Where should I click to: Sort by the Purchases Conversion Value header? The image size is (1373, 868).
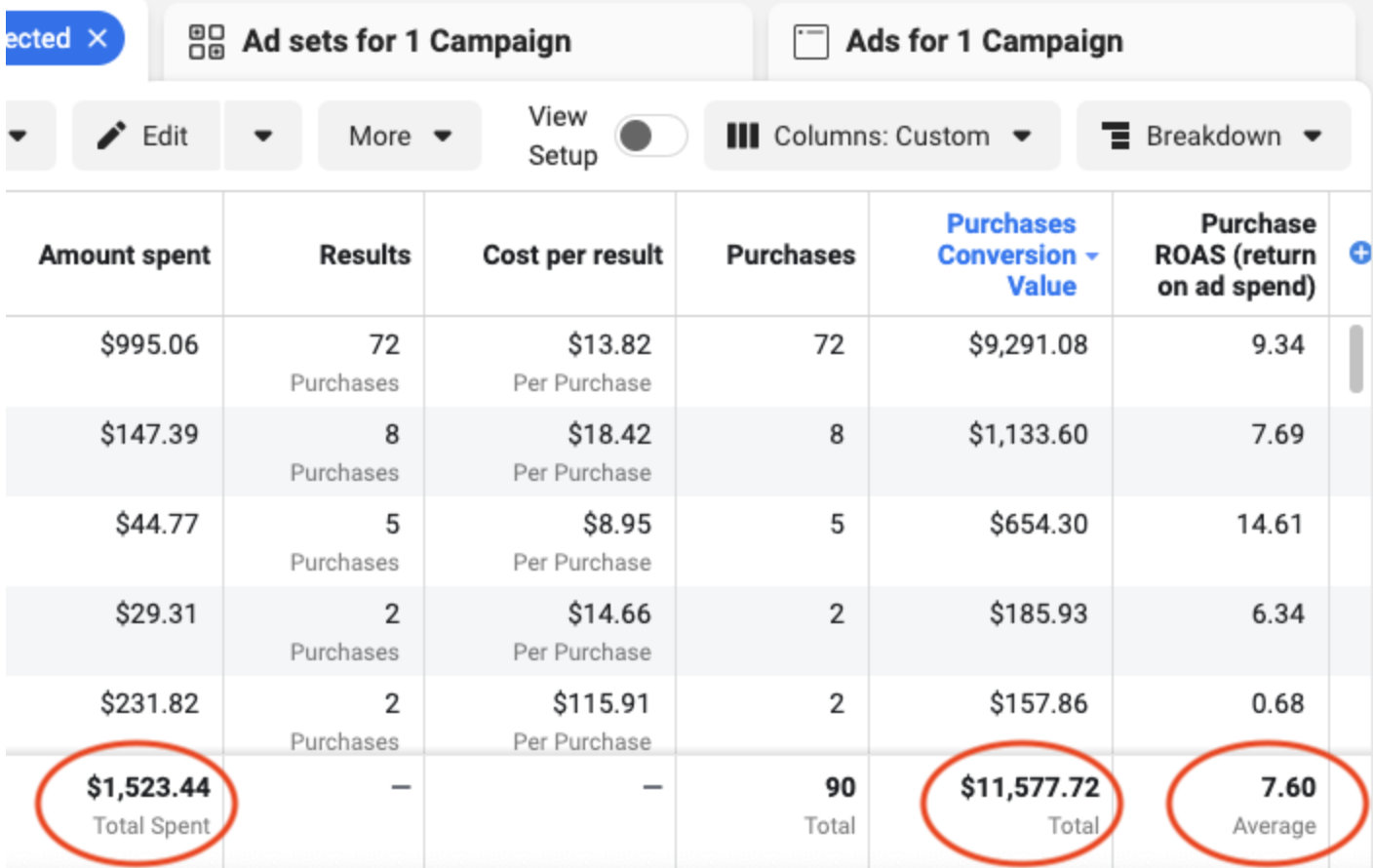pos(1009,256)
